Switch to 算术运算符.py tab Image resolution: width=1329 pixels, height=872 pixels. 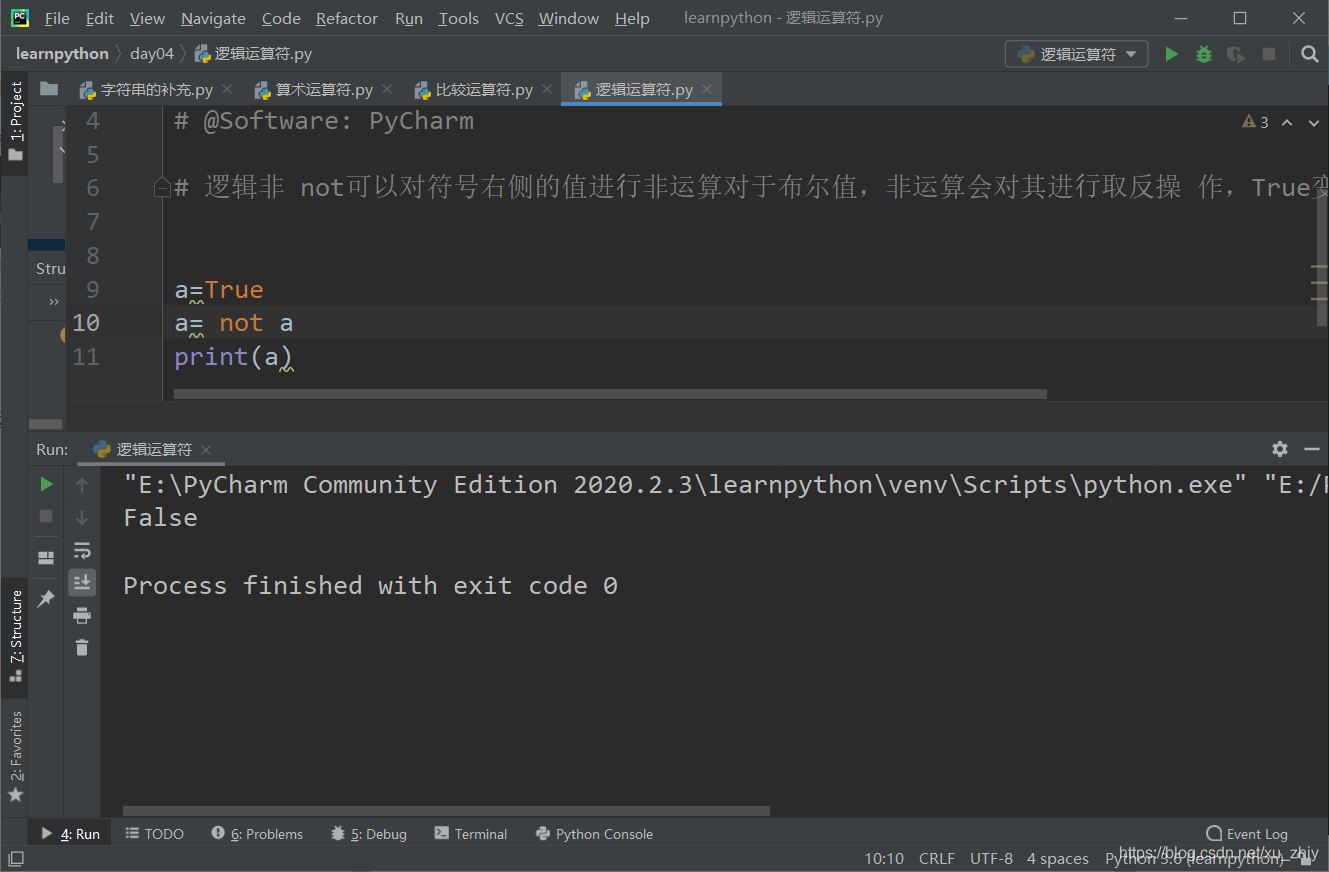tap(324, 90)
